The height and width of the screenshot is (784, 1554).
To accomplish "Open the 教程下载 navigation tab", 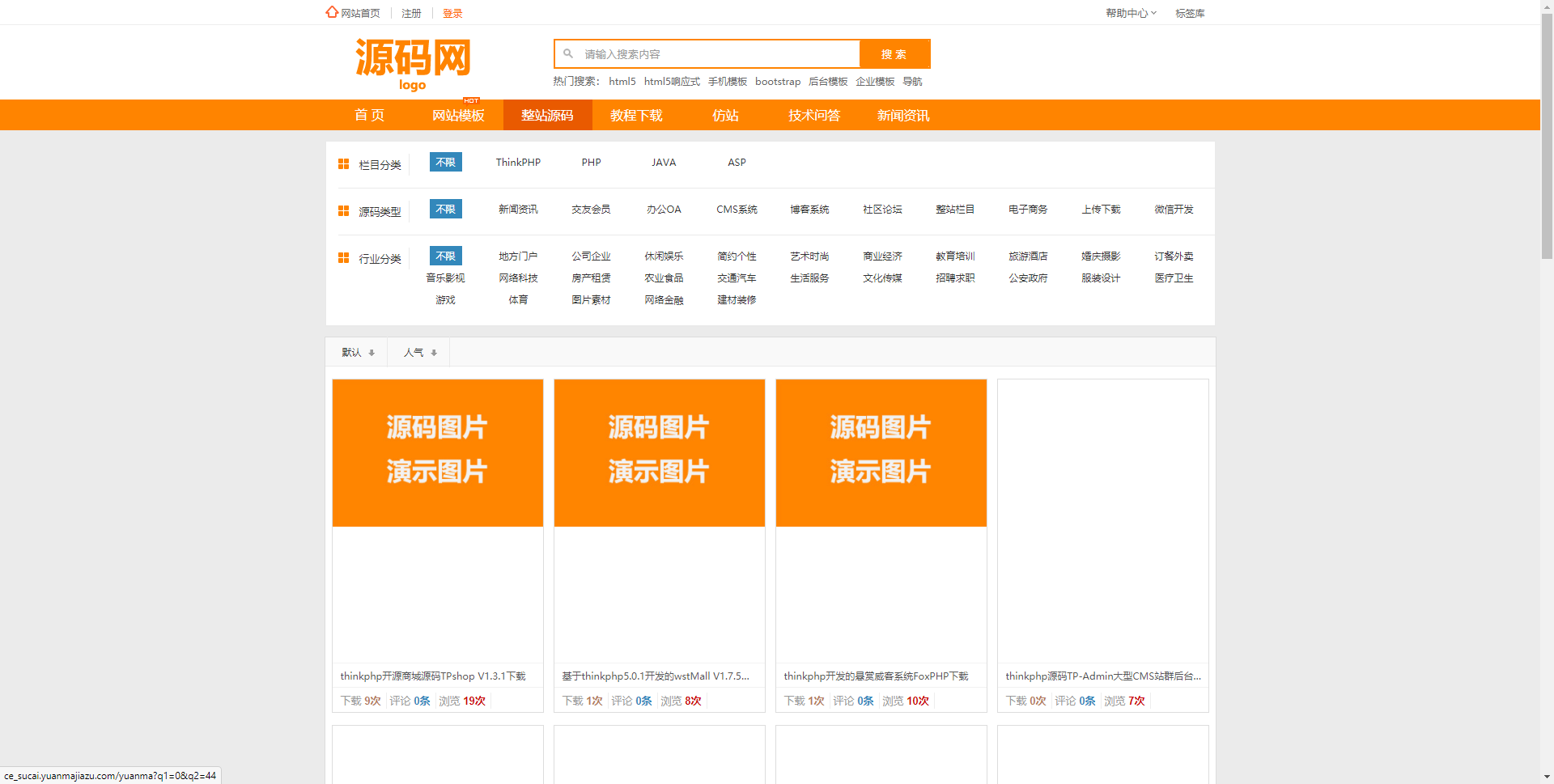I will tap(636, 115).
